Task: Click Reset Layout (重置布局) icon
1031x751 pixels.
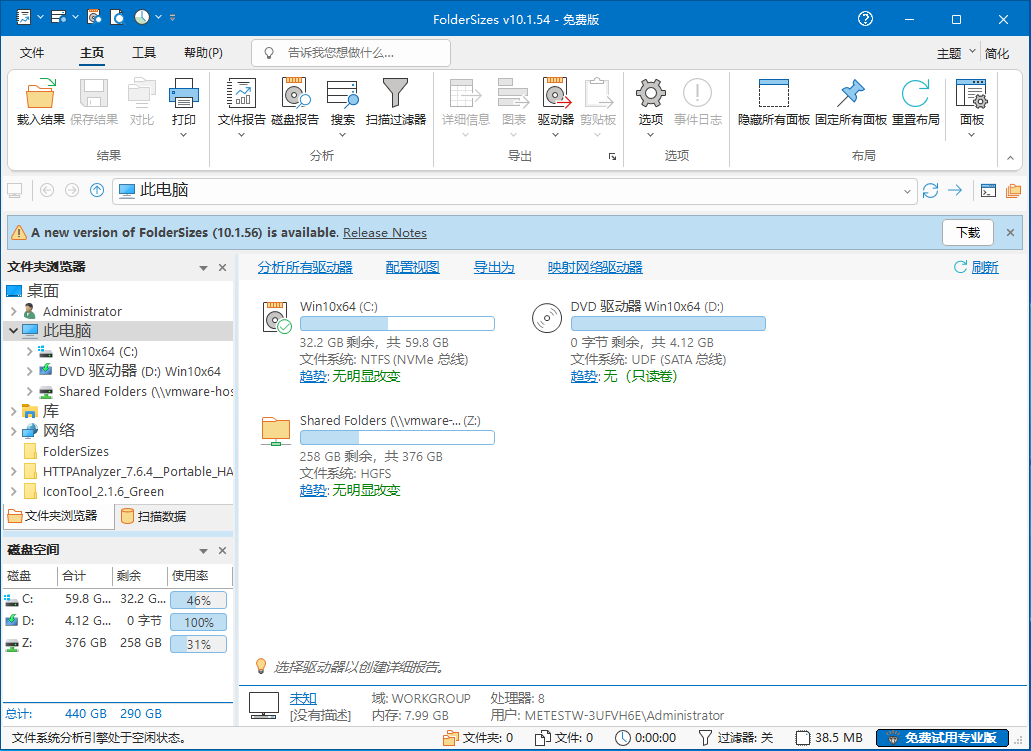Action: click(x=915, y=93)
